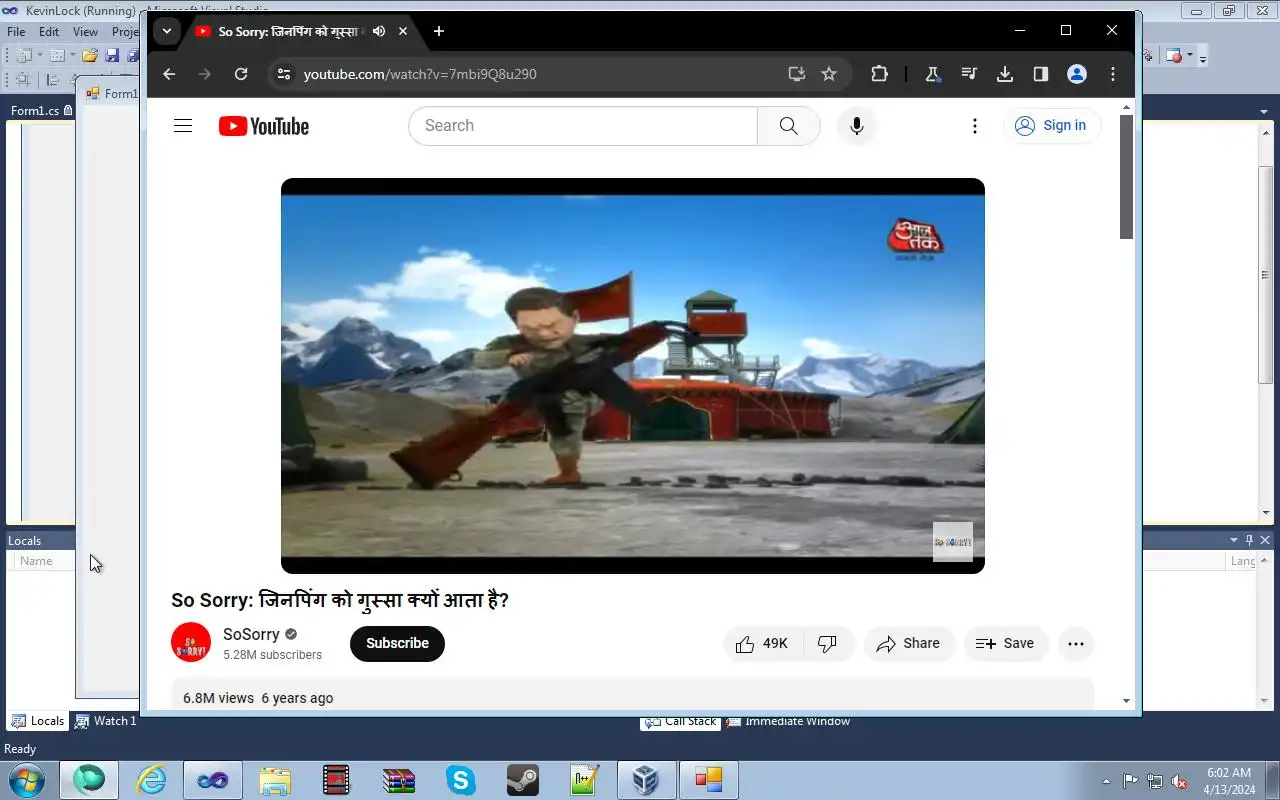Open the YouTube guide hamburger menu
Viewport: 1280px width, 800px height.
[x=183, y=126]
